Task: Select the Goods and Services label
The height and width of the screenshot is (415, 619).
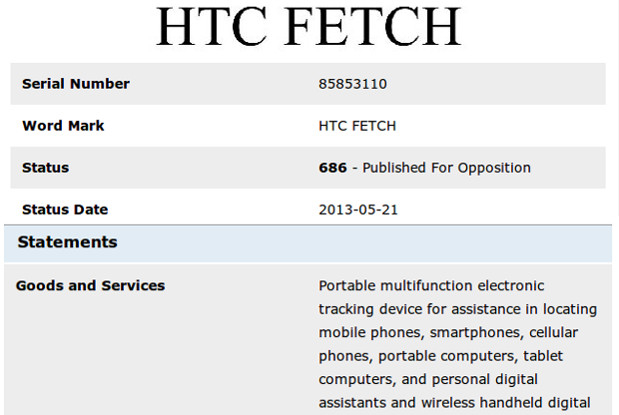Action: (x=90, y=286)
